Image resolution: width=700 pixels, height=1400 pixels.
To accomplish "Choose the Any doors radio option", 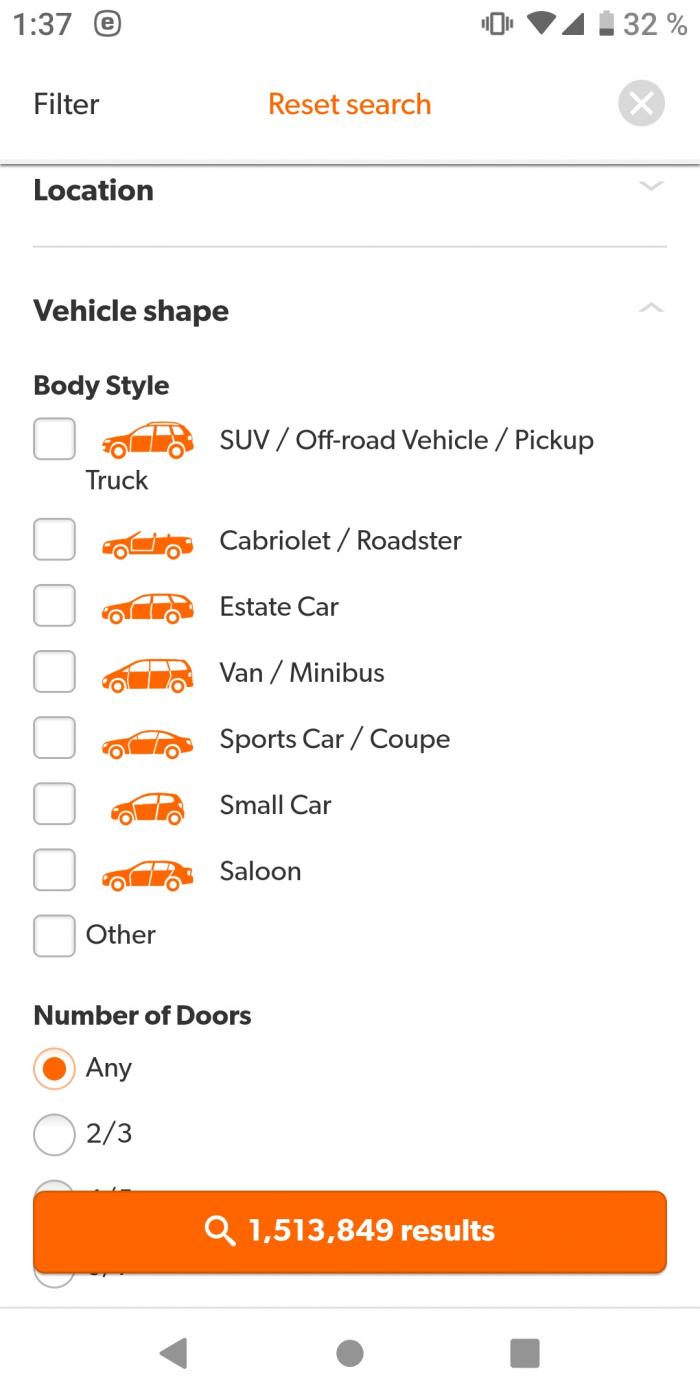I will tap(54, 1068).
